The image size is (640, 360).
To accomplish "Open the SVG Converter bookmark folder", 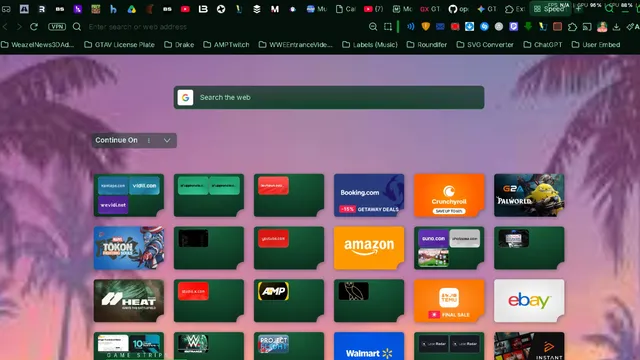I will tap(485, 44).
